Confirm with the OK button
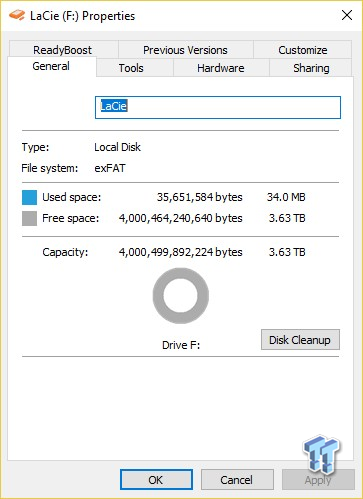Image resolution: width=363 pixels, height=499 pixels. click(x=156, y=480)
